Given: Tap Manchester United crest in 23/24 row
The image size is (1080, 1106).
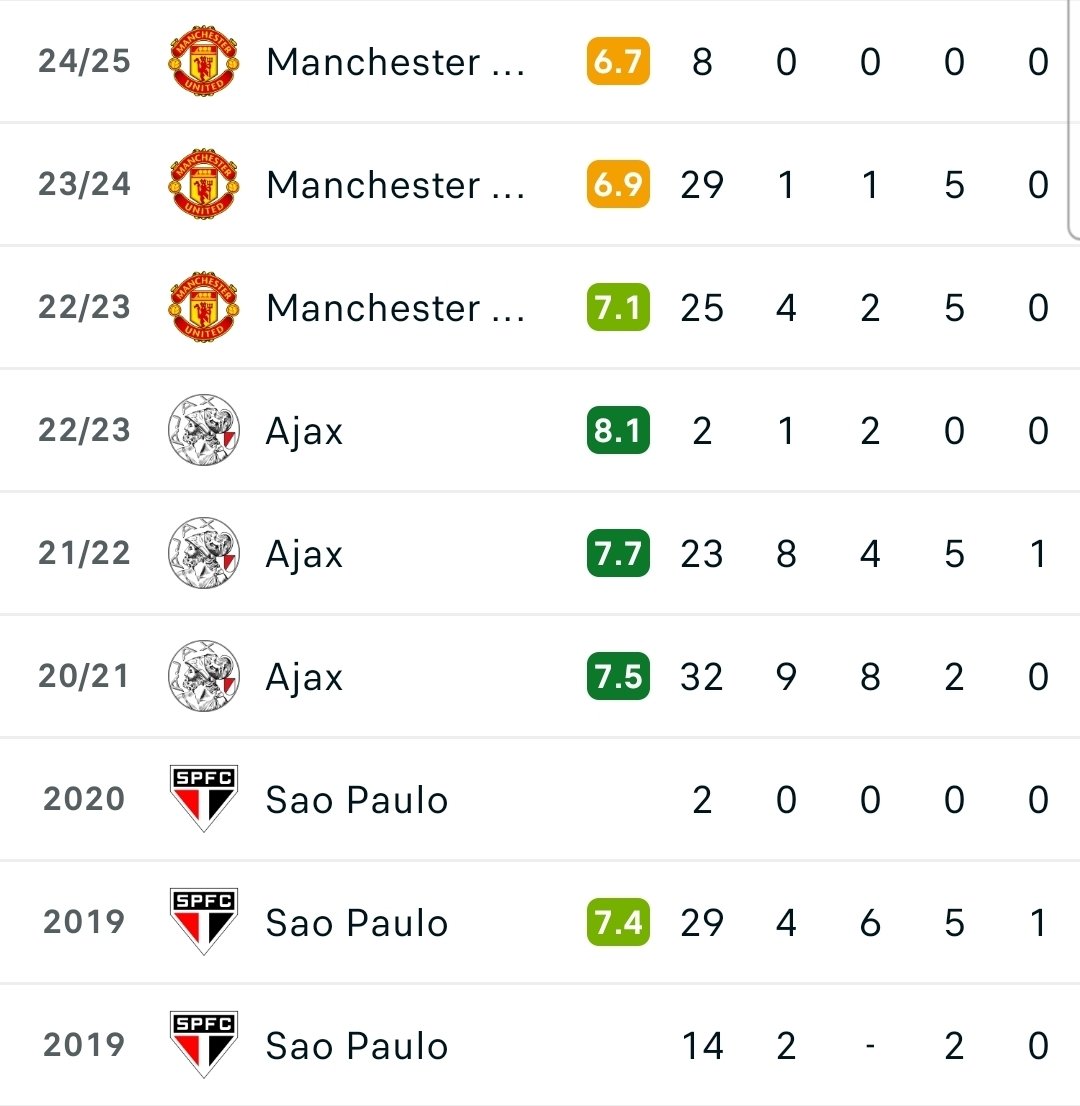Looking at the screenshot, I should point(204,184).
